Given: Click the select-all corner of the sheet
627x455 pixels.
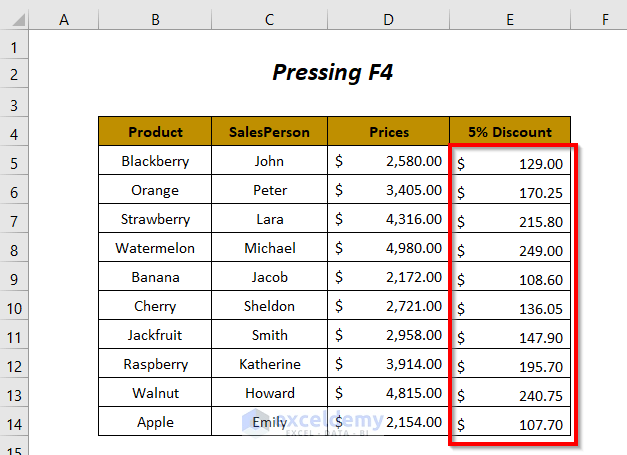Looking at the screenshot, I should click(14, 19).
